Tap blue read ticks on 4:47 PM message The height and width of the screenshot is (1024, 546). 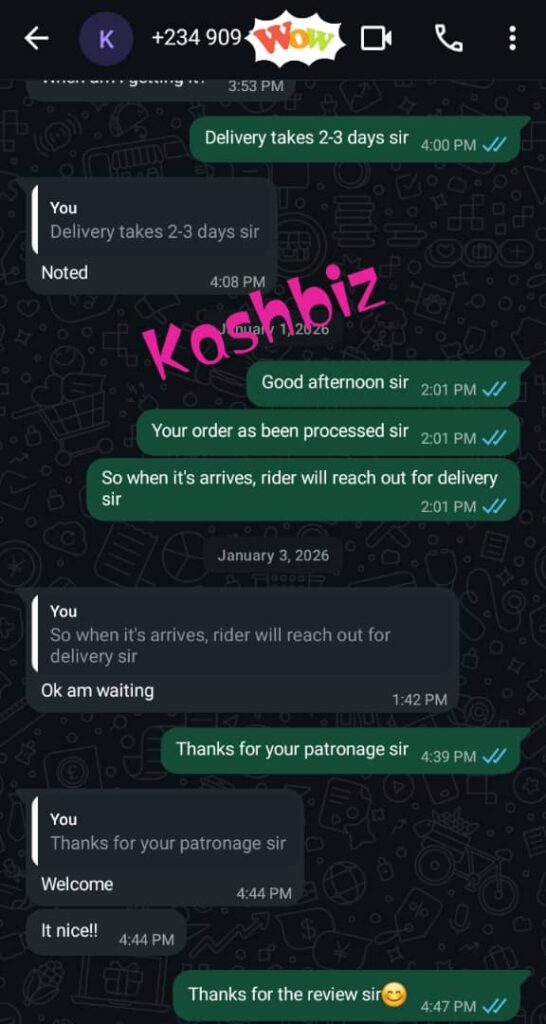click(x=494, y=1005)
